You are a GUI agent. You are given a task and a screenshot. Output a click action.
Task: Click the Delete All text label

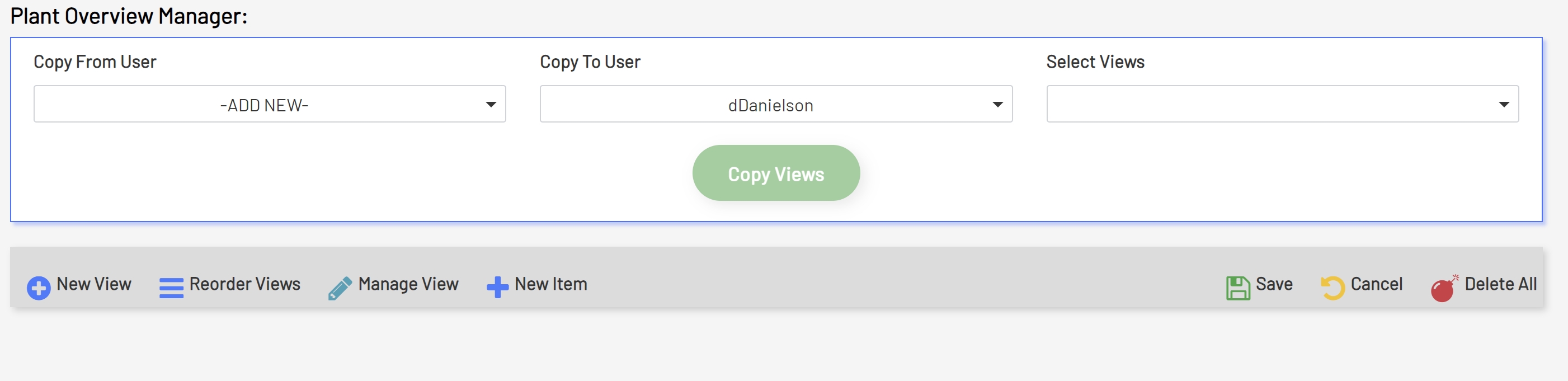click(1499, 284)
